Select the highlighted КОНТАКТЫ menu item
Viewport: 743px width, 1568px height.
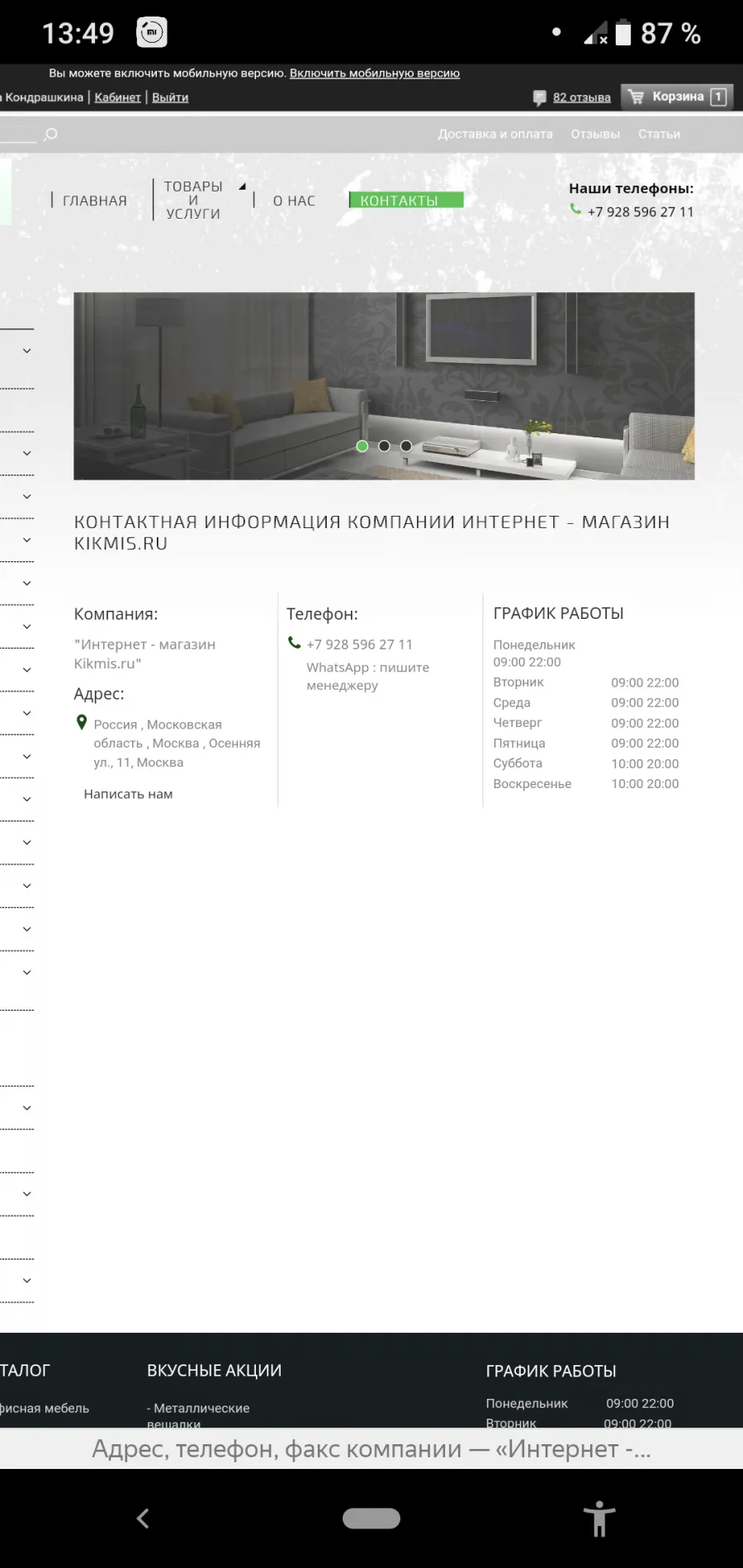point(406,200)
